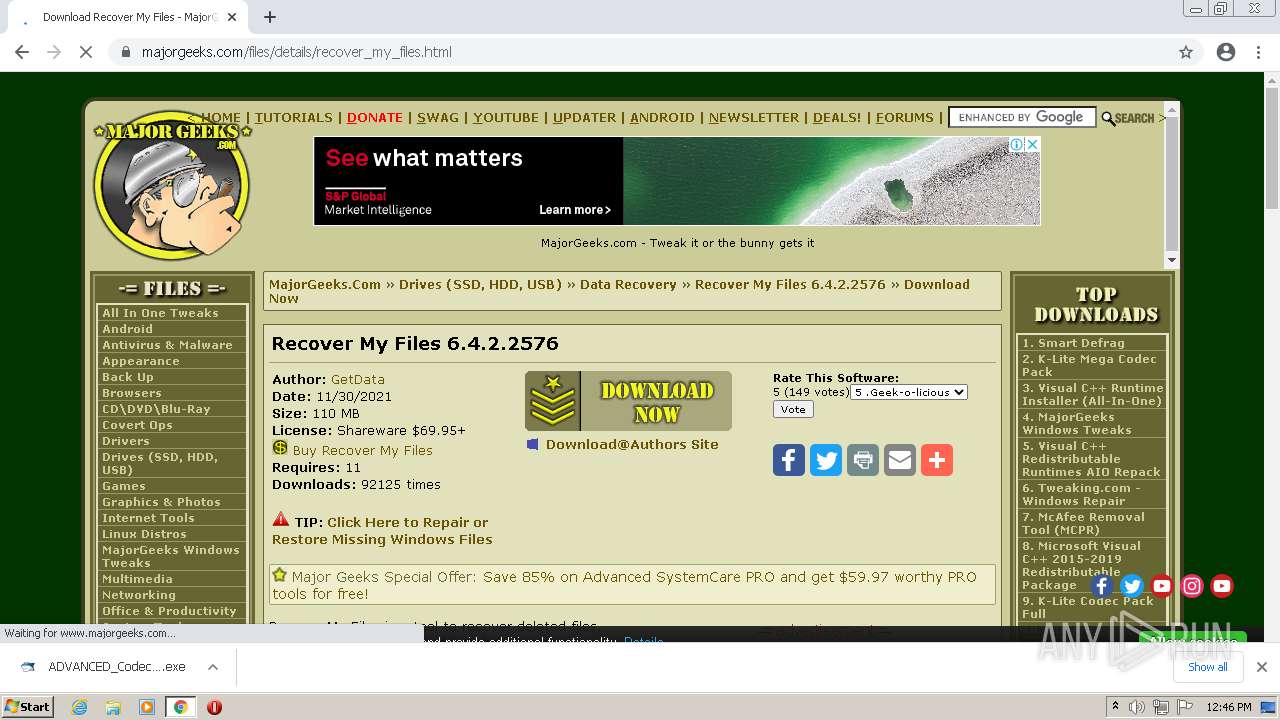The width and height of the screenshot is (1280, 720).
Task: Show hidden system tray icons
Action: (x=1115, y=707)
